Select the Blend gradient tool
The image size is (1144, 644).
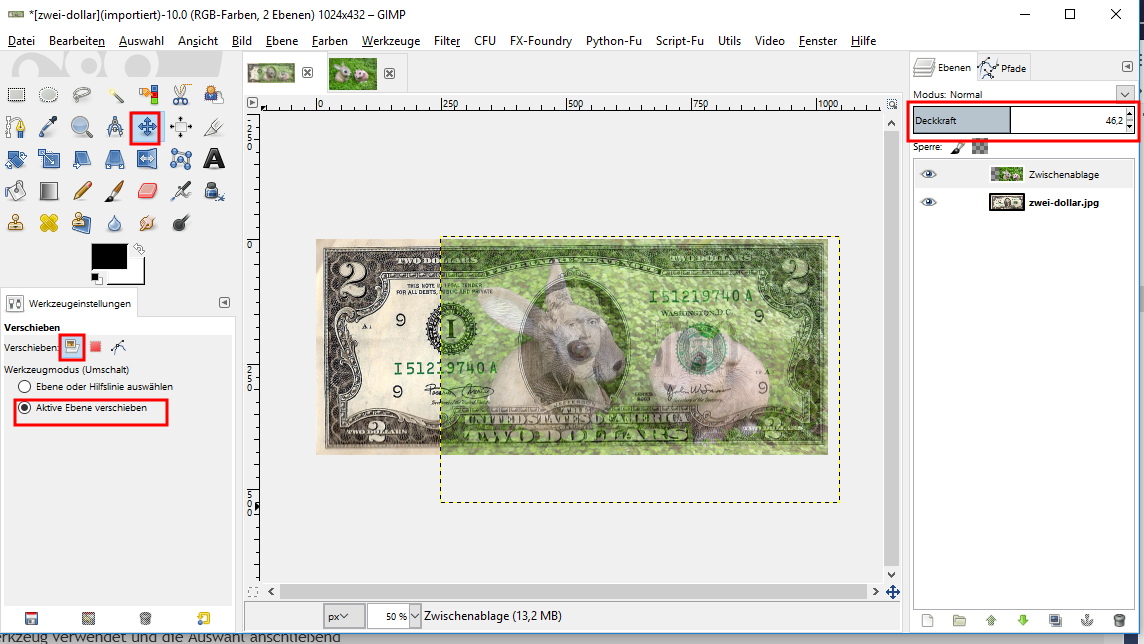click(x=48, y=191)
